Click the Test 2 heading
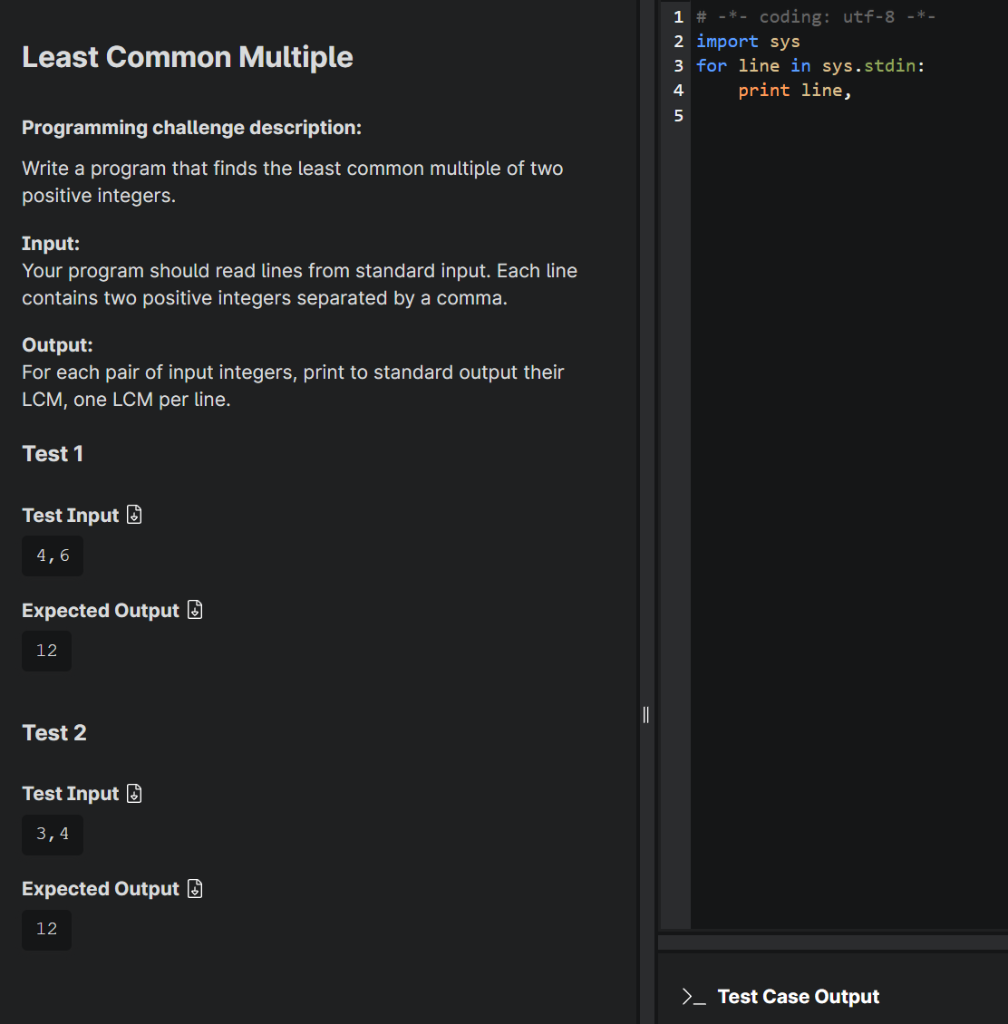Screen dimensions: 1008x1024 coord(53,732)
